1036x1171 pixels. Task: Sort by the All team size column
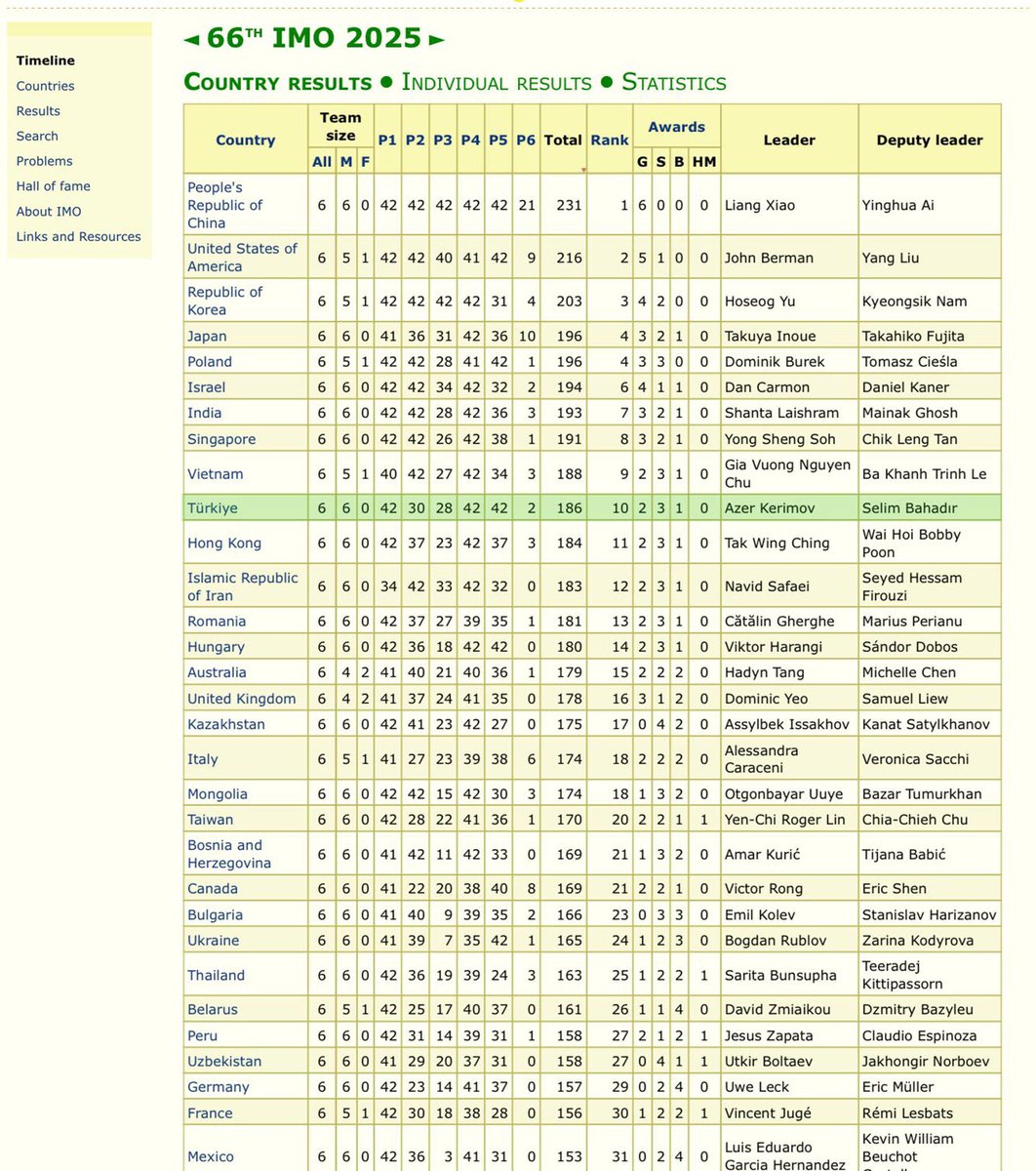(322, 162)
